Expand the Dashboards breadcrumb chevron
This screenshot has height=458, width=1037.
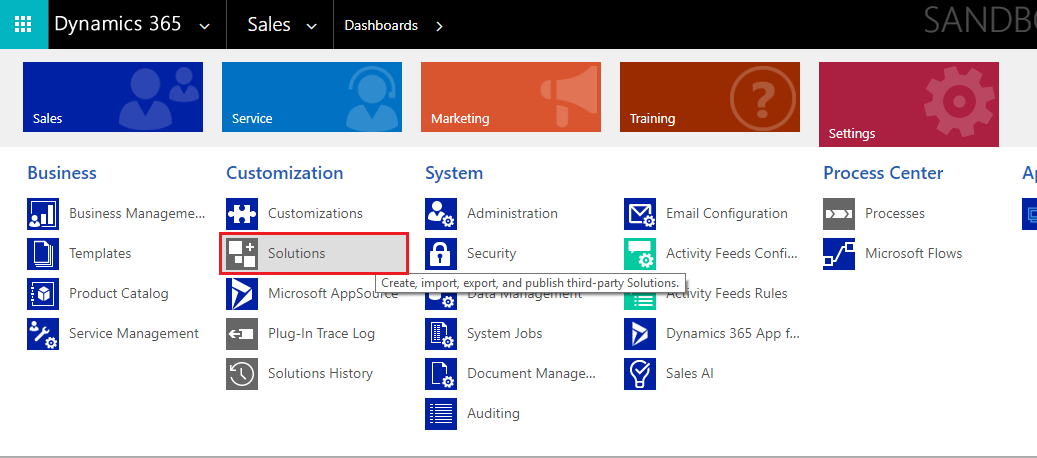point(439,26)
